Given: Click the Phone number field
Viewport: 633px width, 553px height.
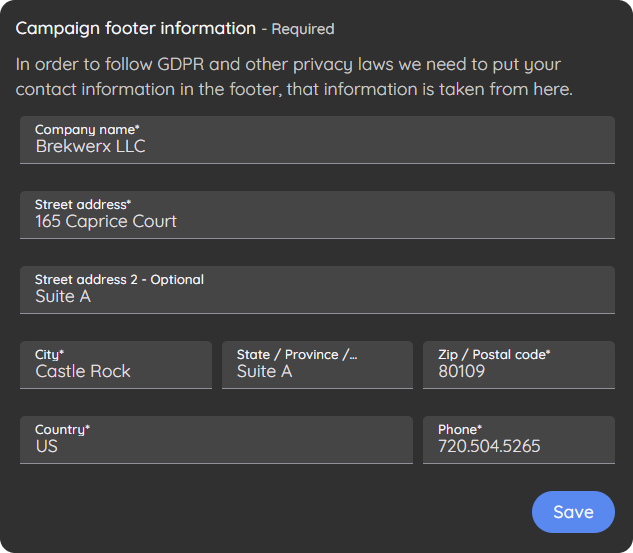Looking at the screenshot, I should [x=519, y=440].
